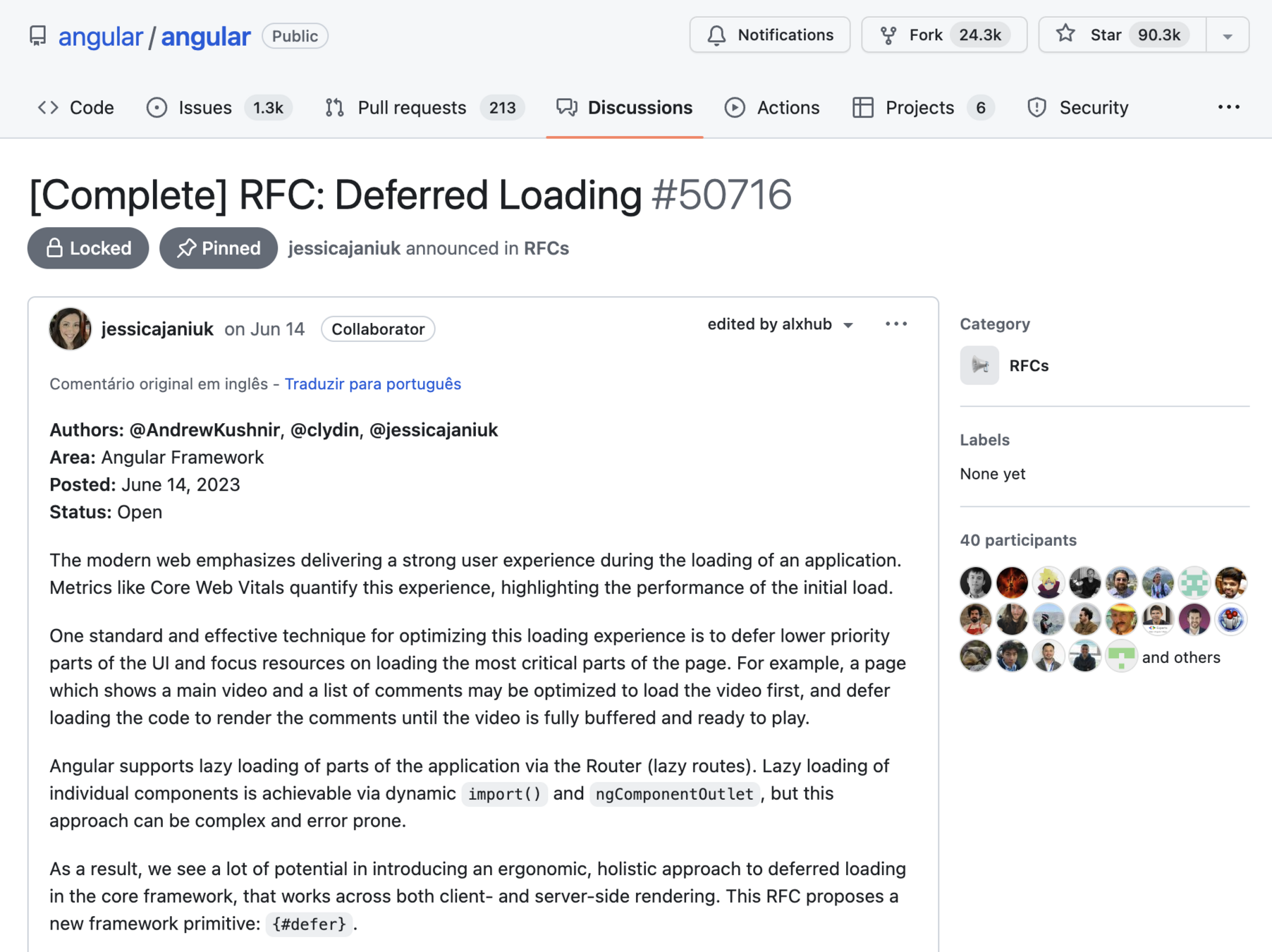Expand the 'edited by alxhub' history dropdown
Image resolution: width=1272 pixels, height=952 pixels.
[x=781, y=324]
